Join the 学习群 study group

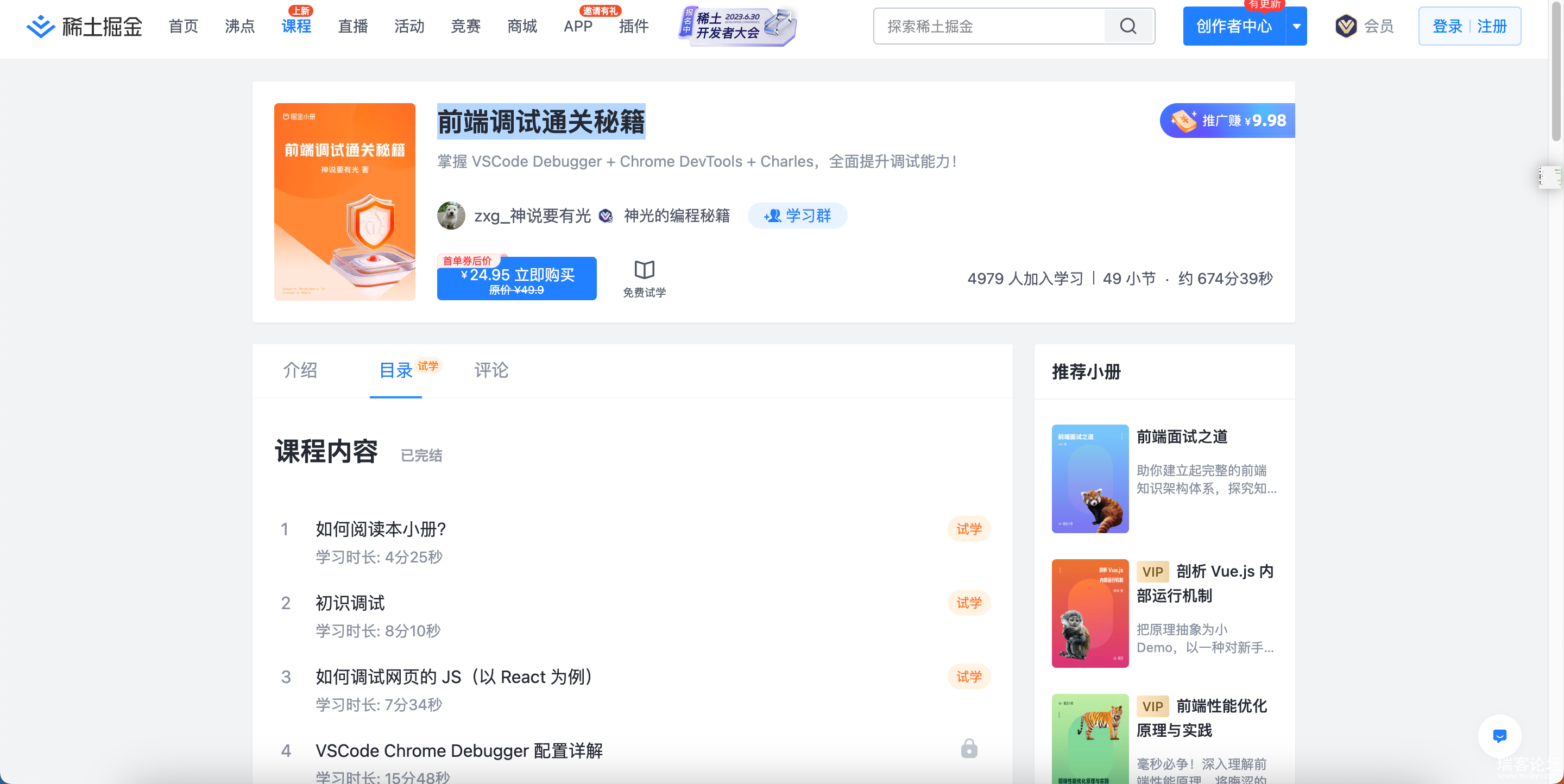pos(797,216)
